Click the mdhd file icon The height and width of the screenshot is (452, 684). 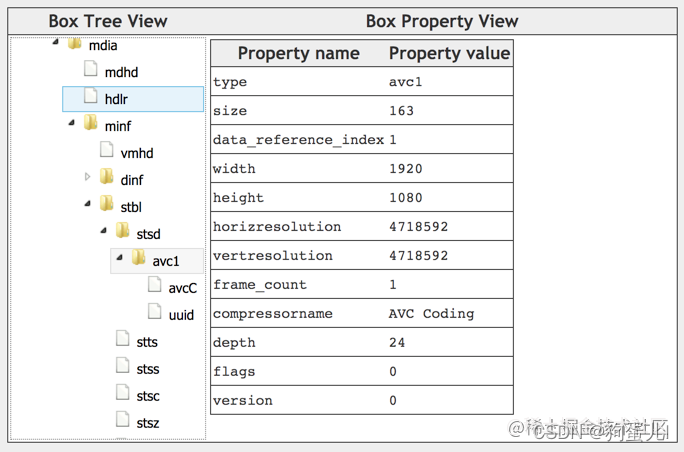pos(91,69)
